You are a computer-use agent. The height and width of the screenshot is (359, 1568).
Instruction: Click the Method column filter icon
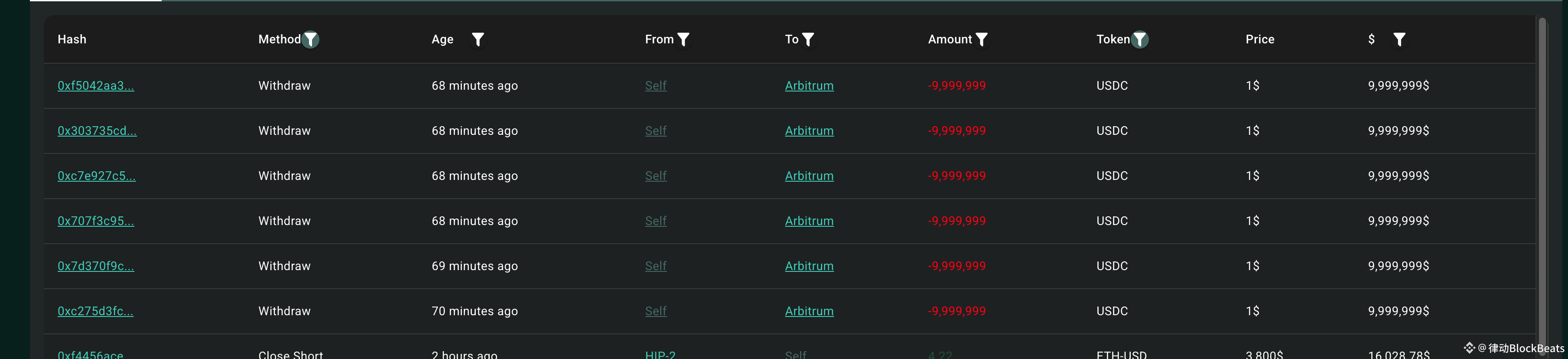(x=310, y=39)
